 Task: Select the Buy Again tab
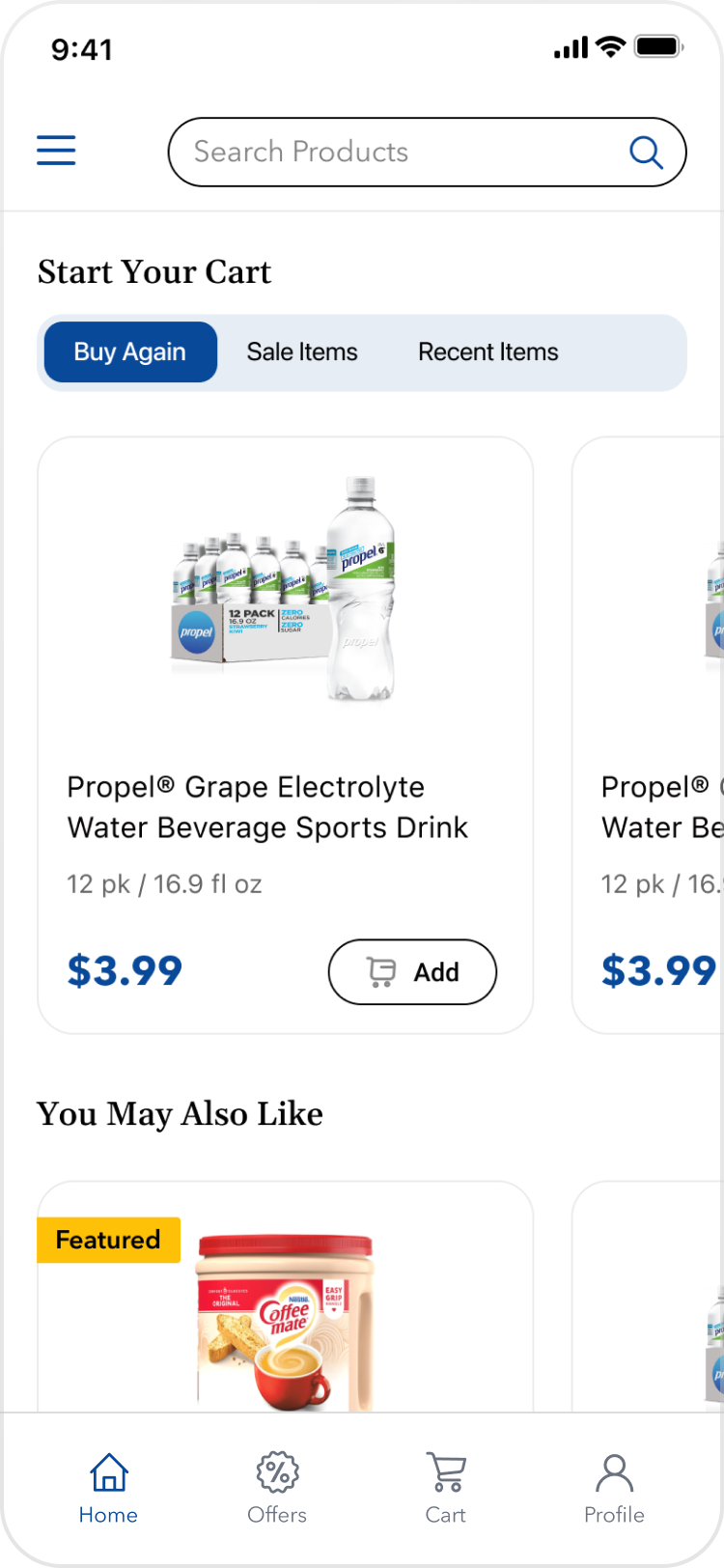130,352
